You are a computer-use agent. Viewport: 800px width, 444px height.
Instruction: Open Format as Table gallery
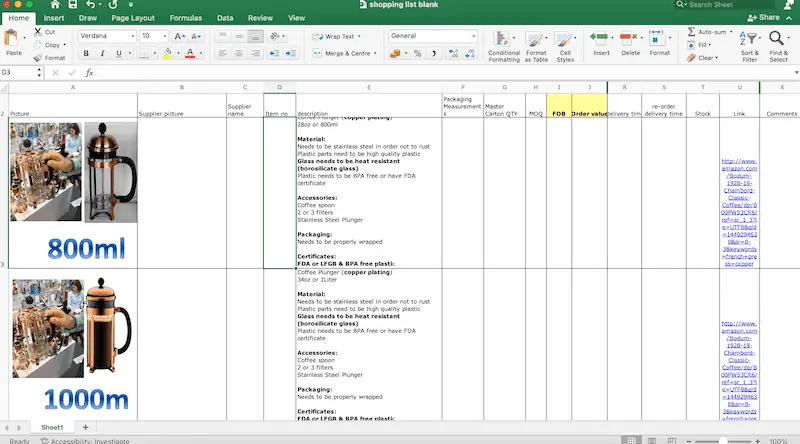[536, 46]
